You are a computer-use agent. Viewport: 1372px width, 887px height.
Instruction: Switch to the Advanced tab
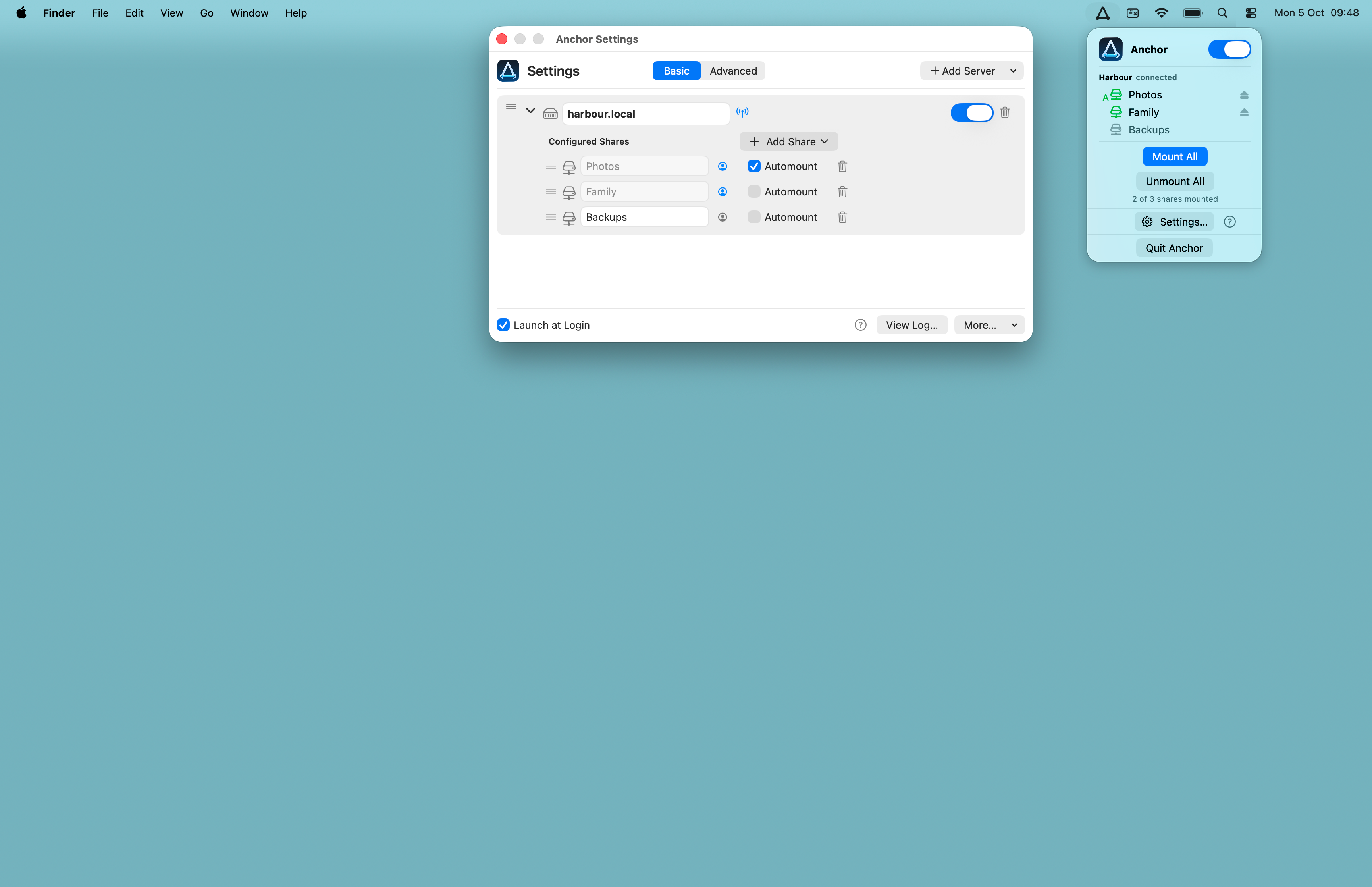[733, 71]
